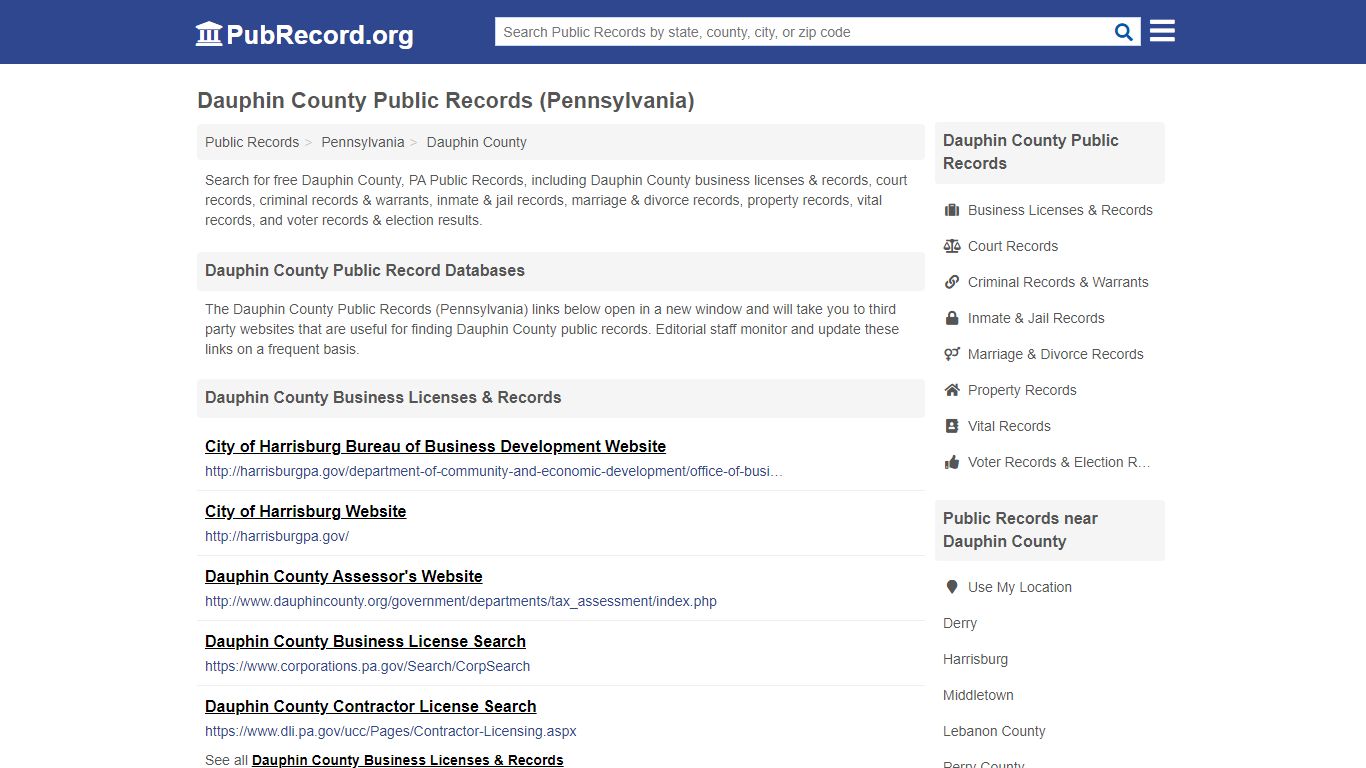
Task: Click Public Records near Dauphin County heading
Action: click(x=1020, y=530)
